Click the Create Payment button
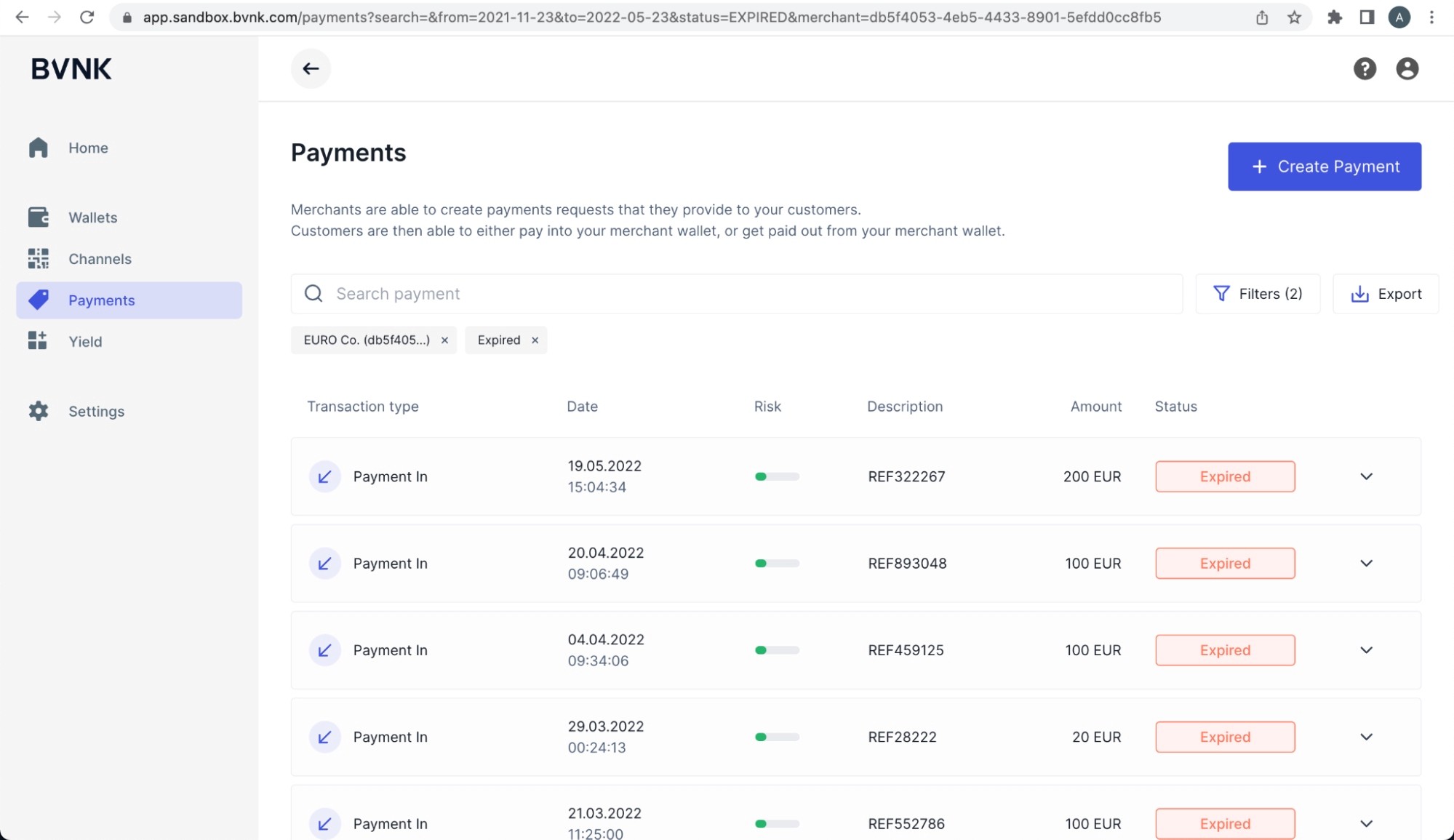Screen dimensions: 1454x840 tap(1324, 167)
